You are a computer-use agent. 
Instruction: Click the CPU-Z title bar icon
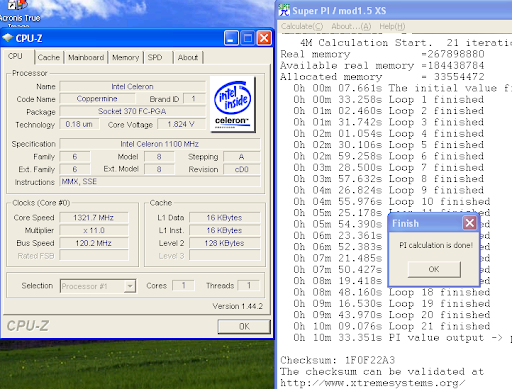(8, 38)
